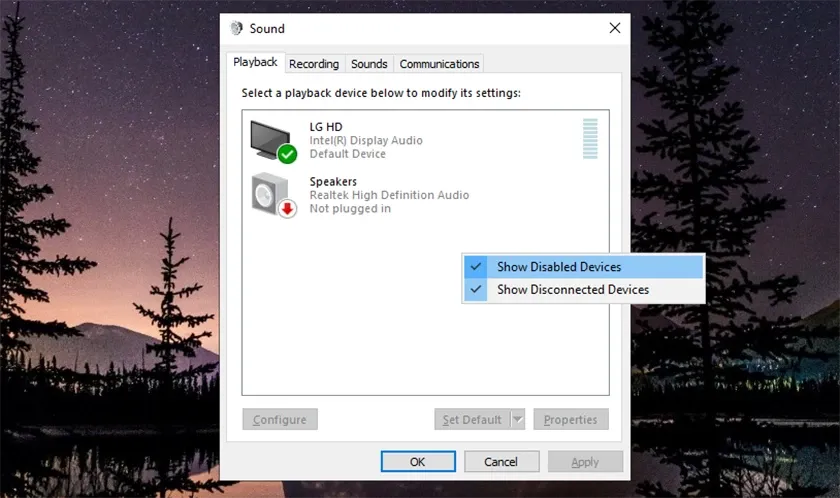Image resolution: width=840 pixels, height=498 pixels.
Task: Click the green default-device checkmark badge
Action: click(288, 154)
